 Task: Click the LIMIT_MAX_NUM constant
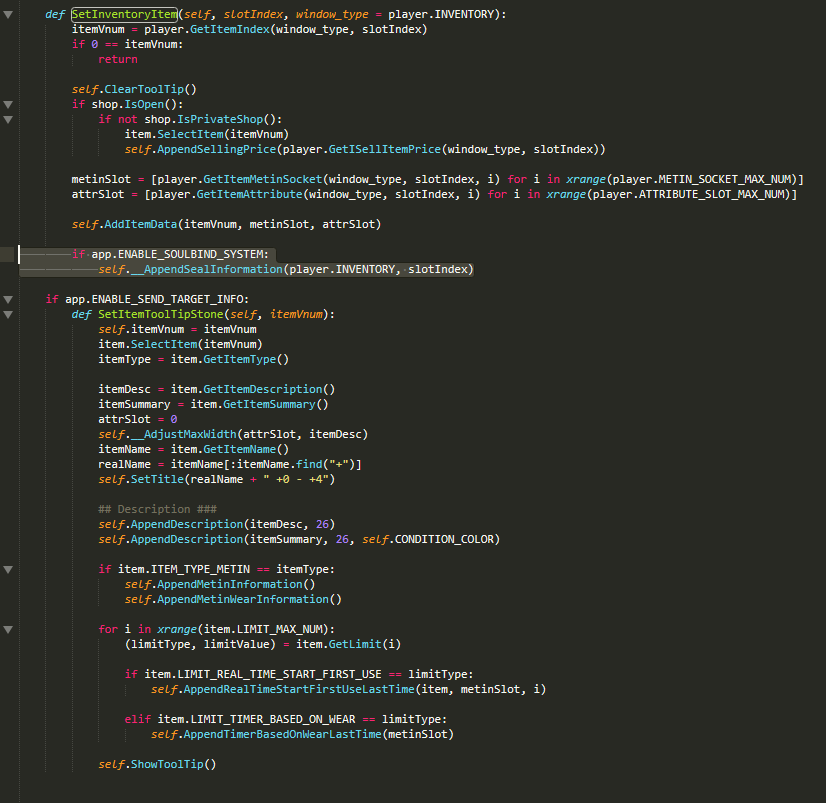279,629
